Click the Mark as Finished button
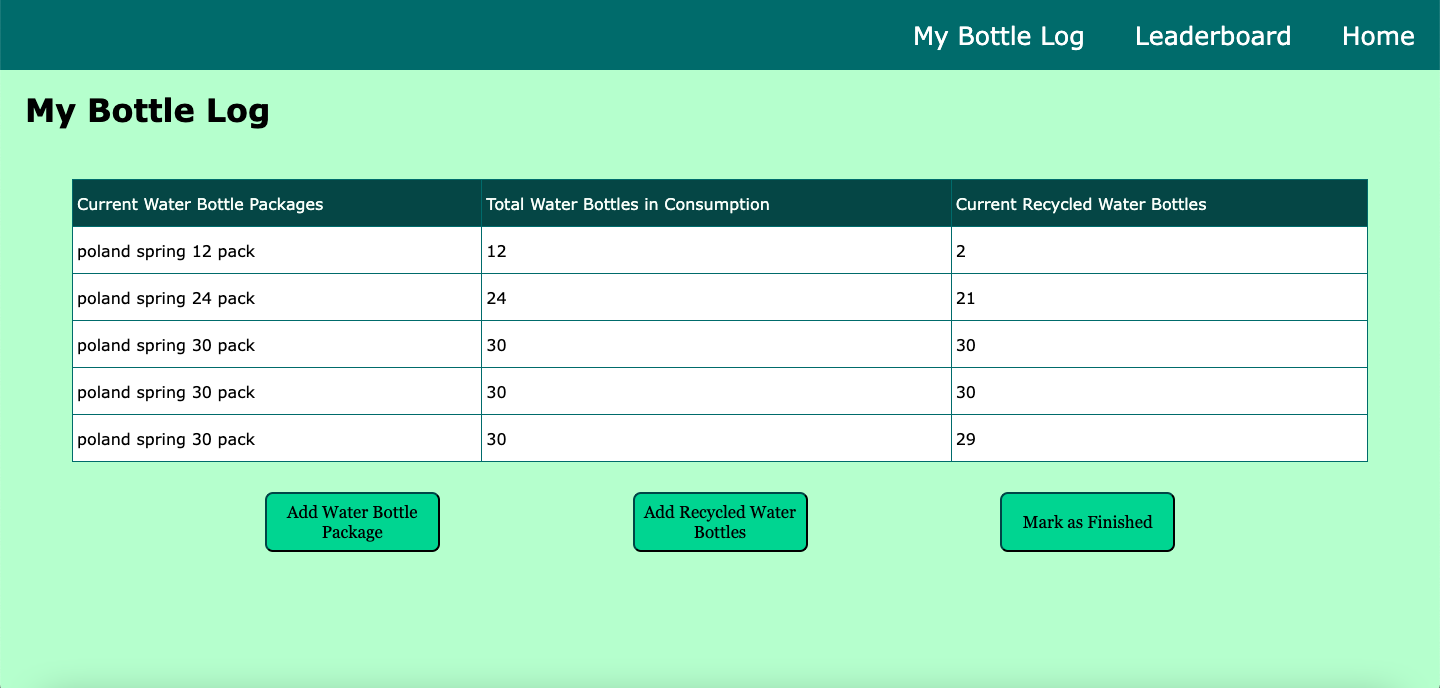Screen dimensions: 1440x688 pyautogui.click(x=1087, y=522)
